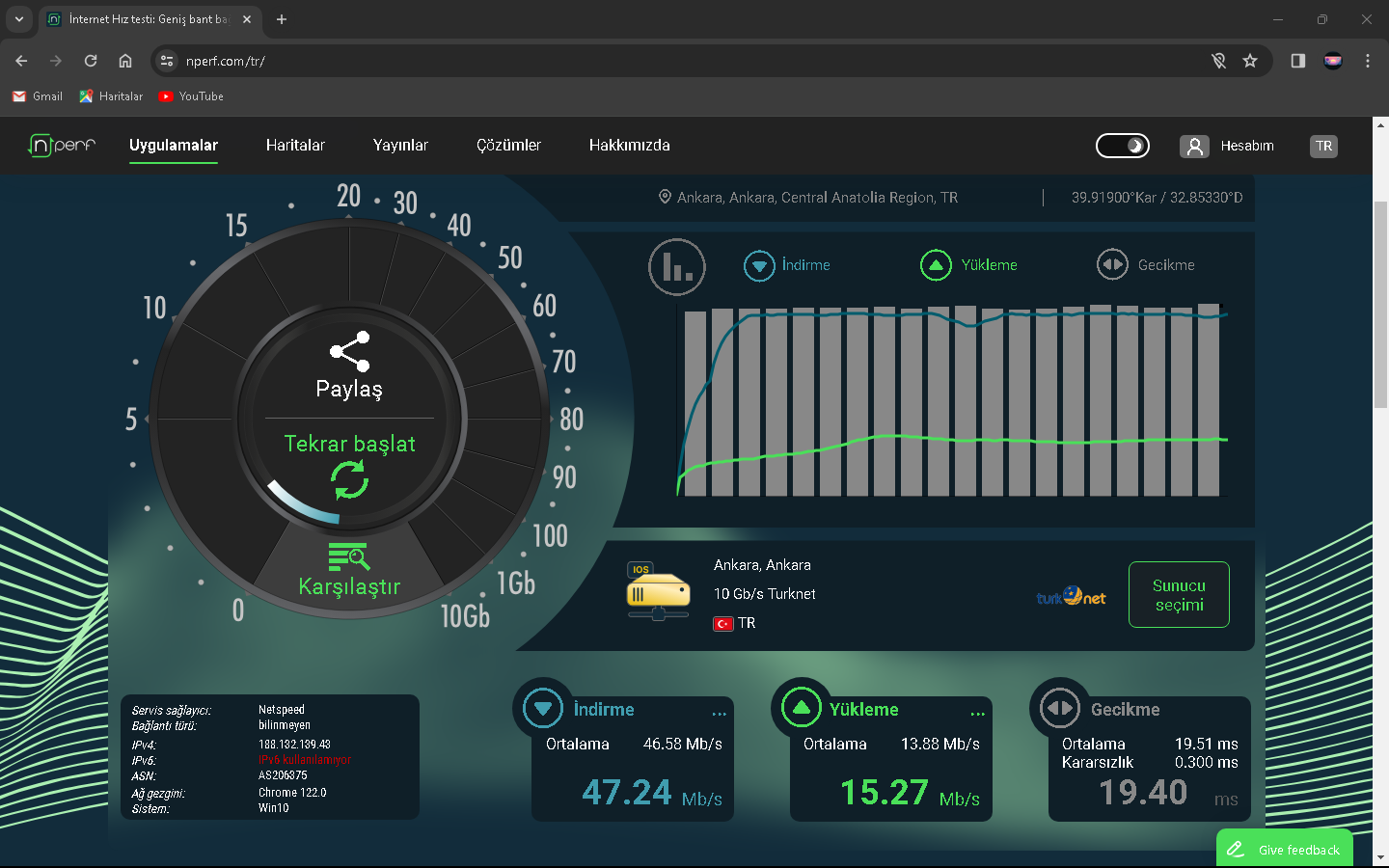This screenshot has width=1389, height=868.
Task: Open Haritalar menu item
Action: coord(295,146)
